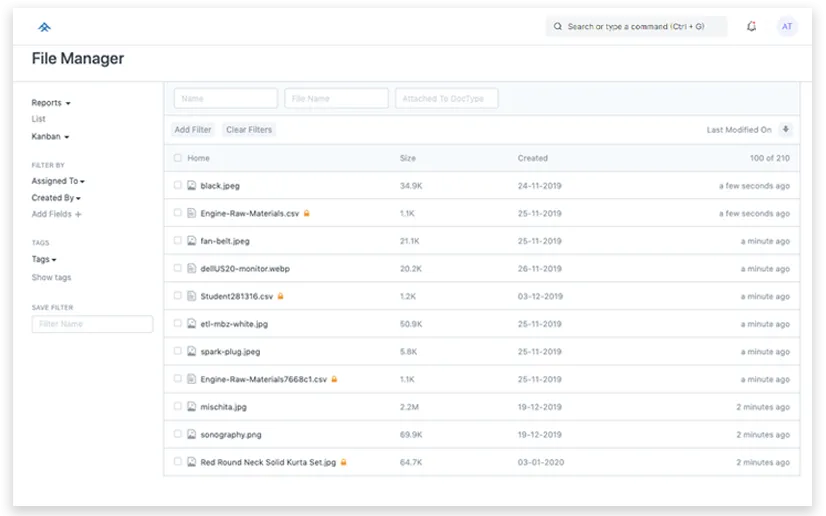826x516 pixels.
Task: Open the Assigned To filter dropdown
Action: tap(57, 182)
